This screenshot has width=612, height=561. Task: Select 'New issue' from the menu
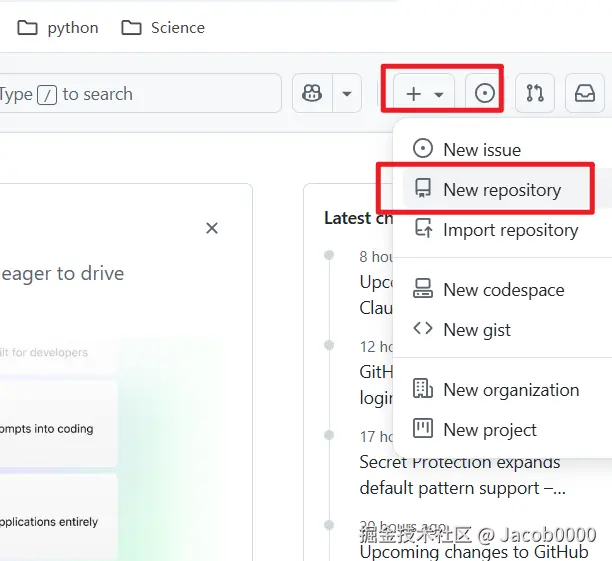coord(507,150)
